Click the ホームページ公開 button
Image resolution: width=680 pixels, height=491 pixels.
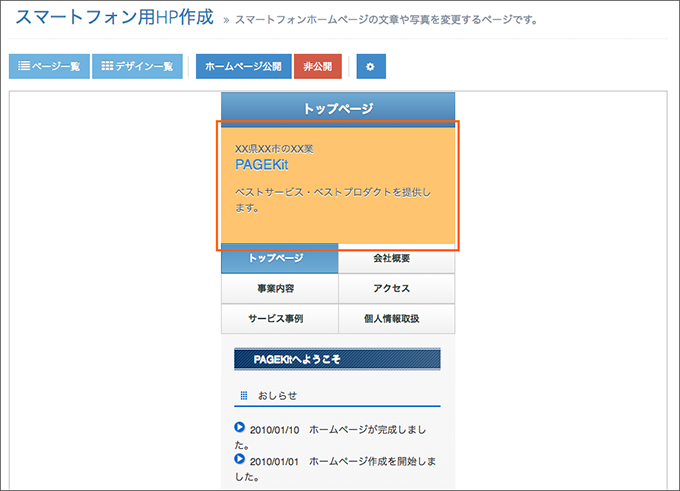point(243,66)
